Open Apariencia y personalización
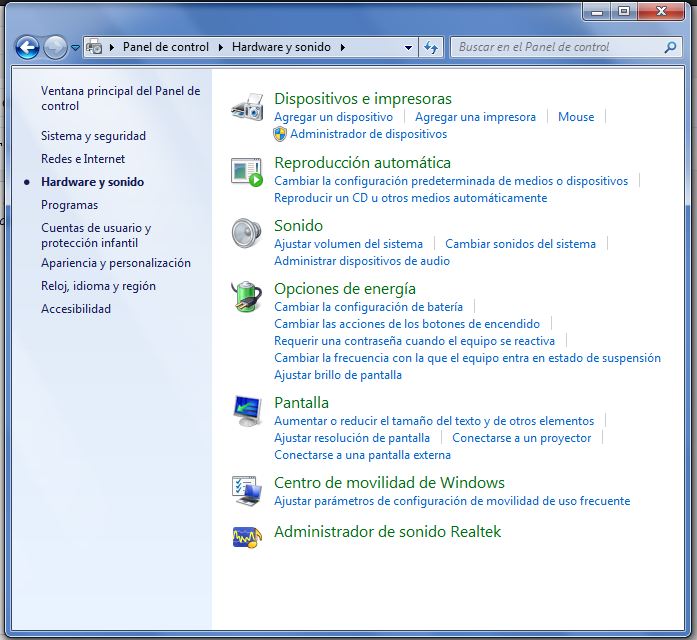Screen dimensions: 697x640 (116, 263)
